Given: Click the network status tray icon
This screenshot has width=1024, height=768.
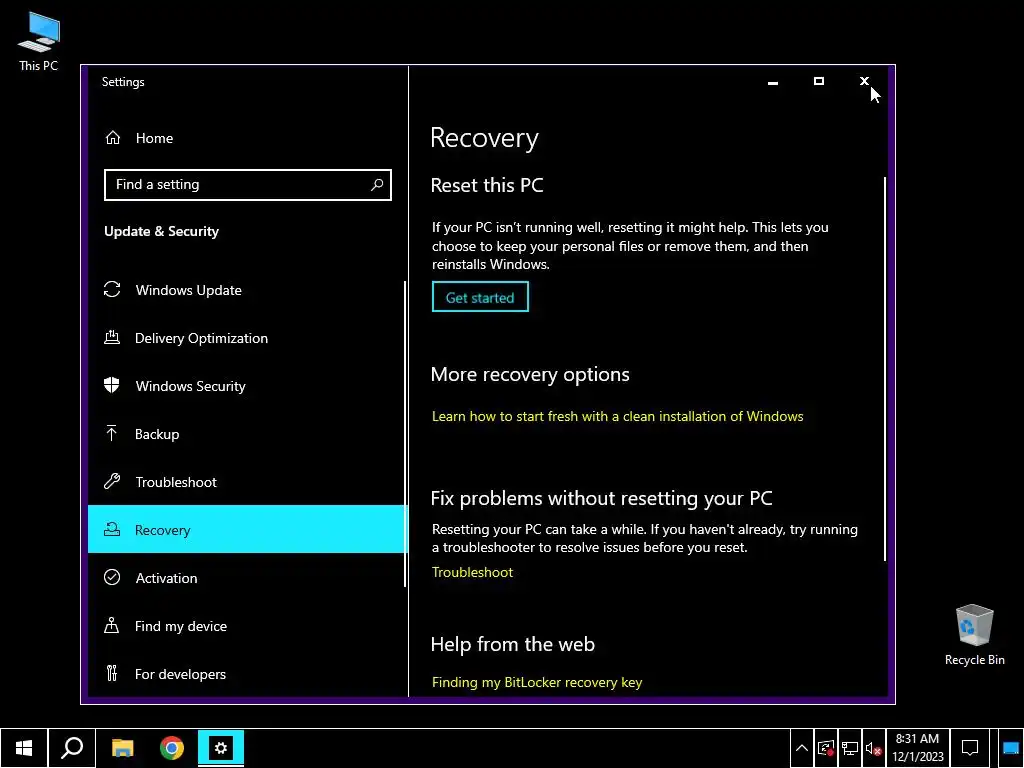Looking at the screenshot, I should tap(850, 749).
